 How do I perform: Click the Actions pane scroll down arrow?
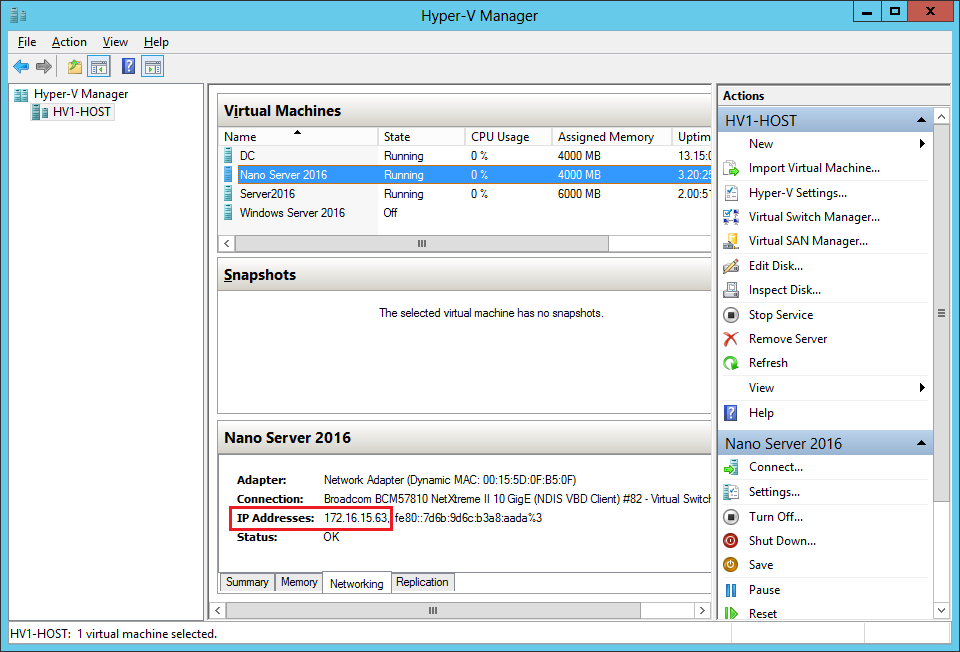942,610
